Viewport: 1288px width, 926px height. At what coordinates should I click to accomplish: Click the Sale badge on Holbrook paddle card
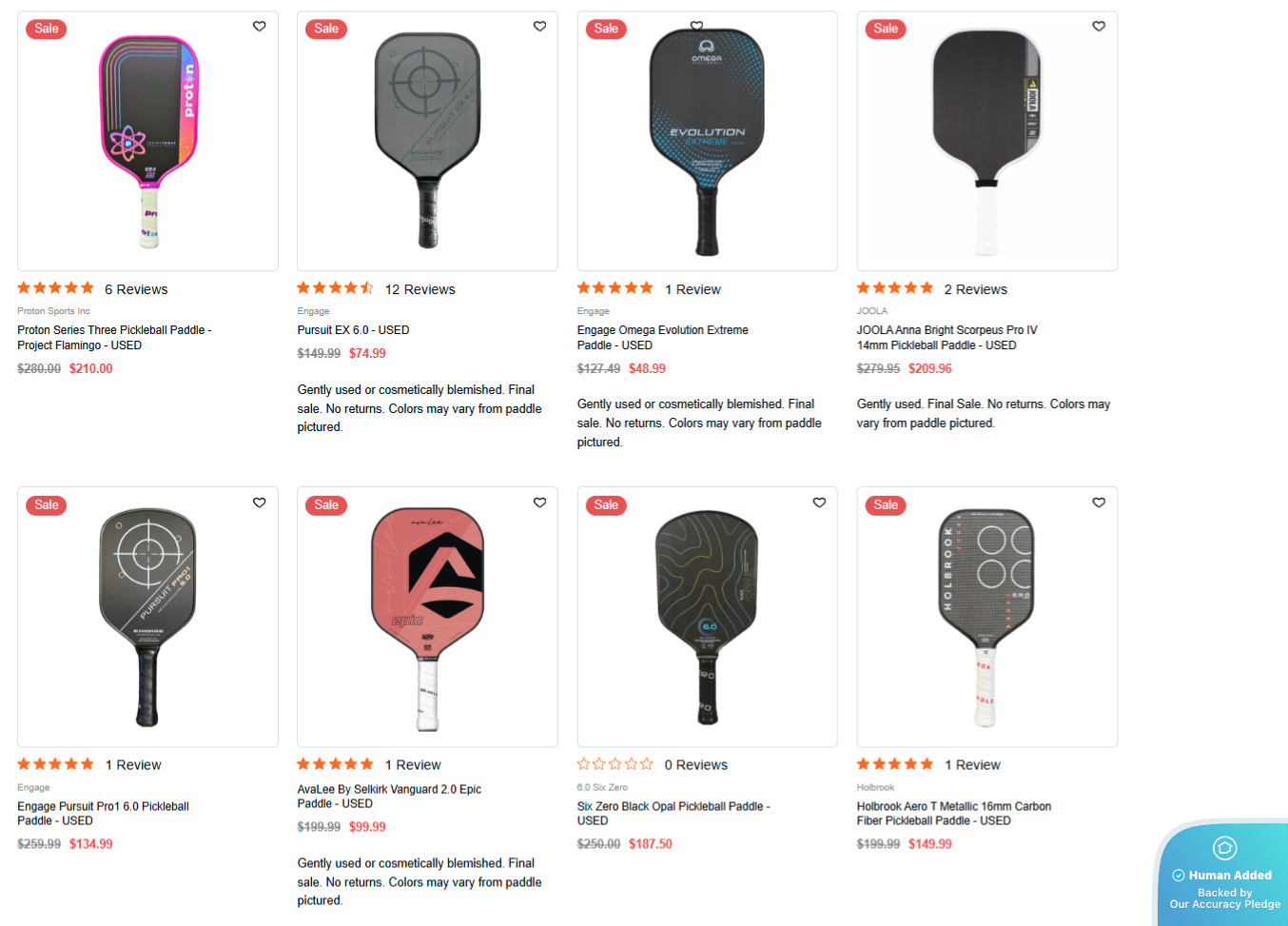coord(886,505)
